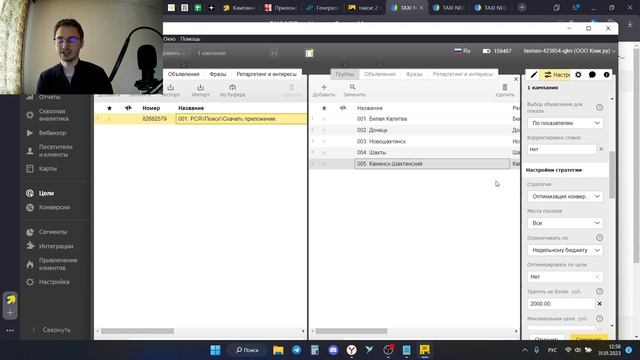Open the info icon in settings panel

pyautogui.click(x=607, y=75)
